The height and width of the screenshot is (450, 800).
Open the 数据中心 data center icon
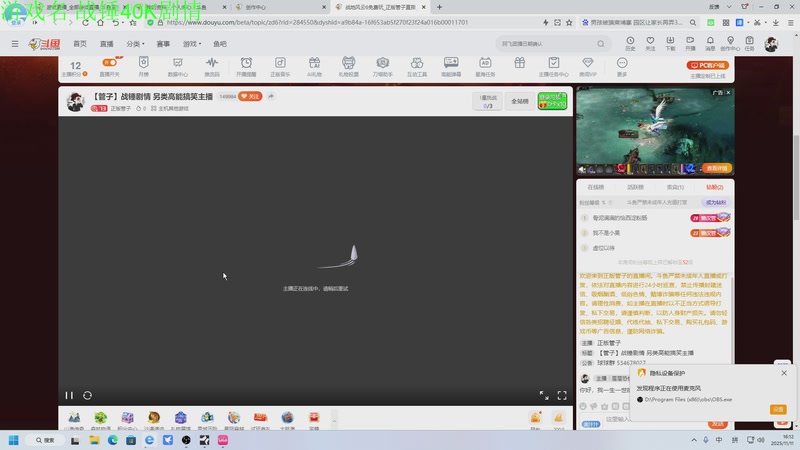[178, 63]
